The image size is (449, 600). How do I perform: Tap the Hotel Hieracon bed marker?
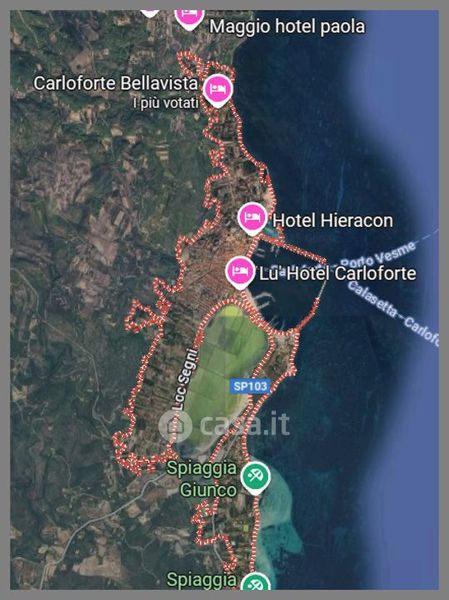pos(252,218)
